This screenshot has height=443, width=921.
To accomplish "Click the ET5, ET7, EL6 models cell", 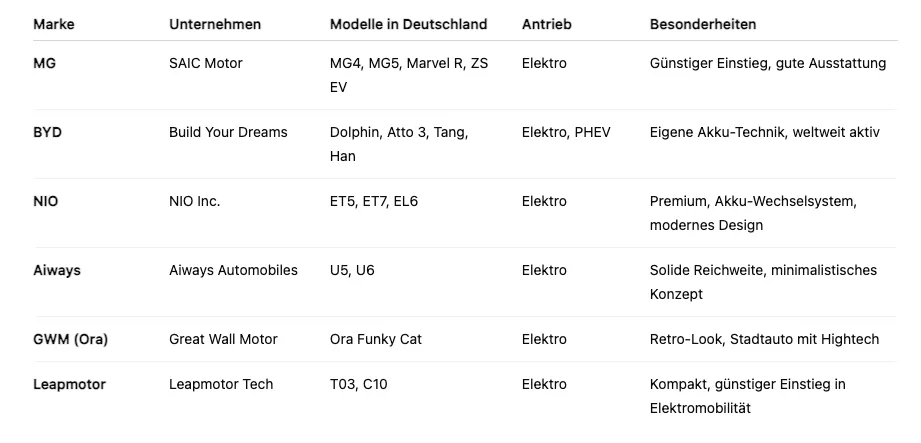I will [x=373, y=201].
